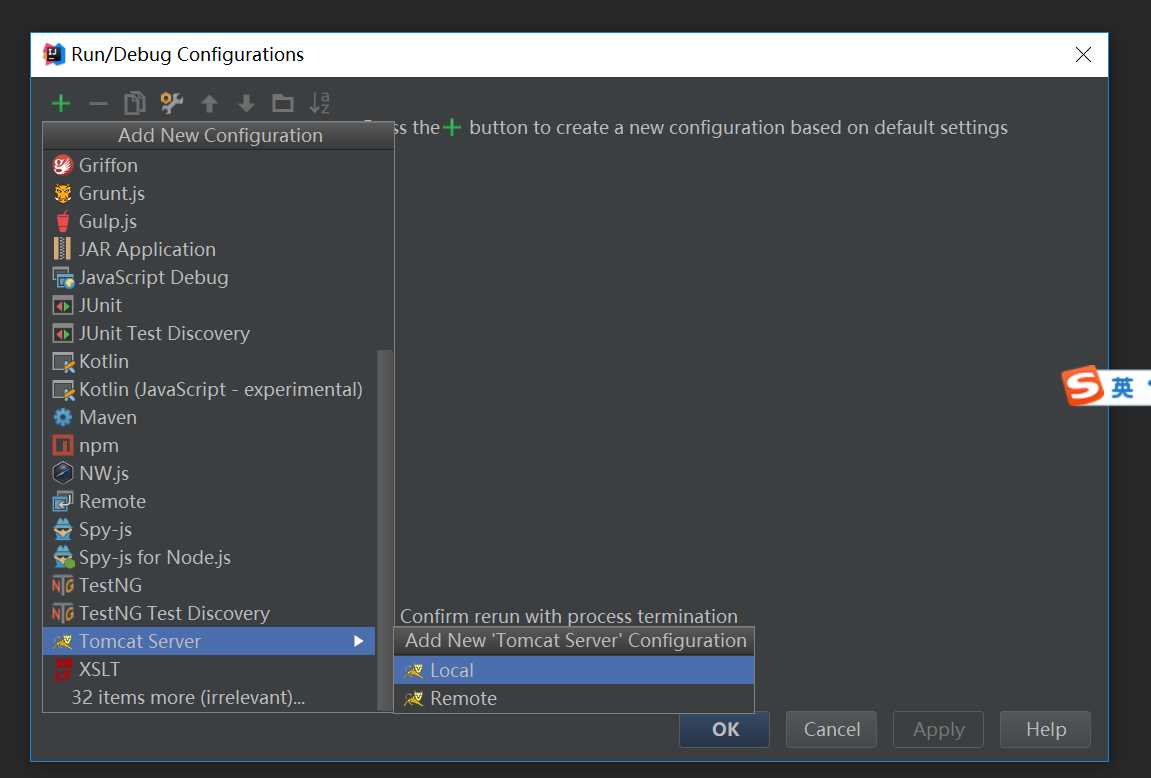The width and height of the screenshot is (1151, 778).
Task: Click Confirm rerun with process termination label
Action: (x=568, y=616)
